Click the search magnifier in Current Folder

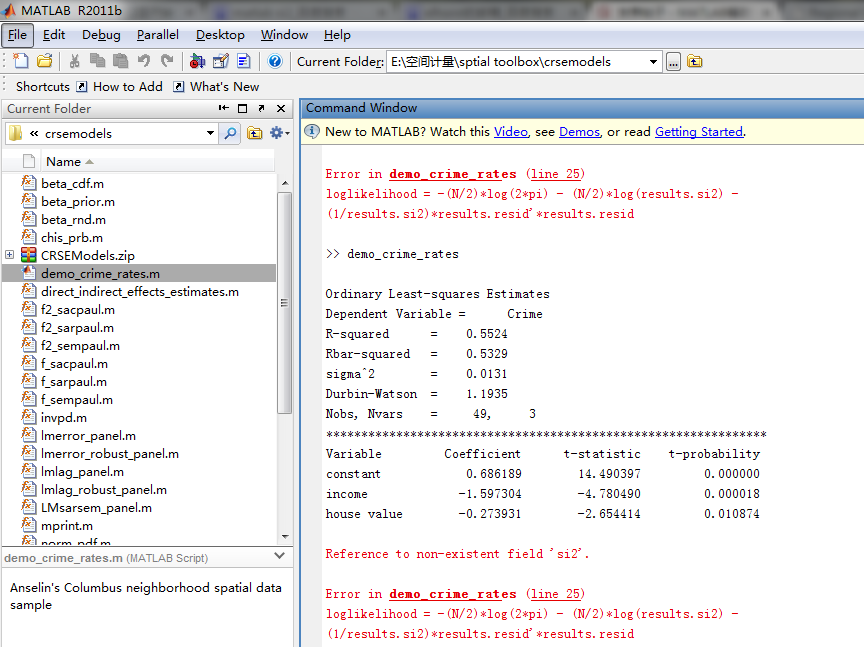point(231,133)
